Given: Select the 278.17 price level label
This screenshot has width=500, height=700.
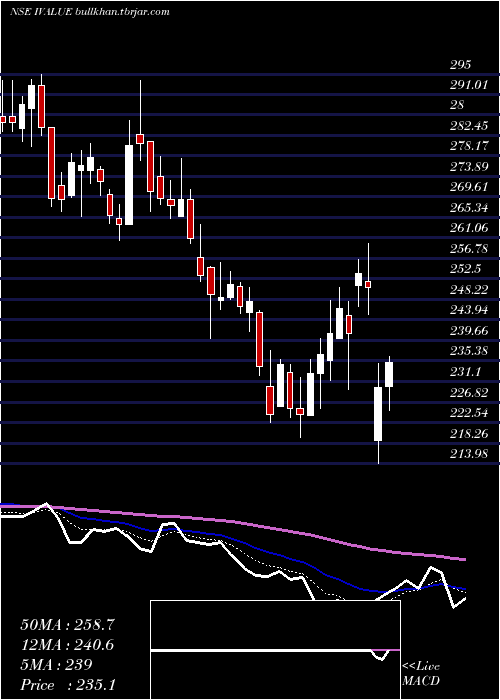Looking at the screenshot, I should [469, 146].
